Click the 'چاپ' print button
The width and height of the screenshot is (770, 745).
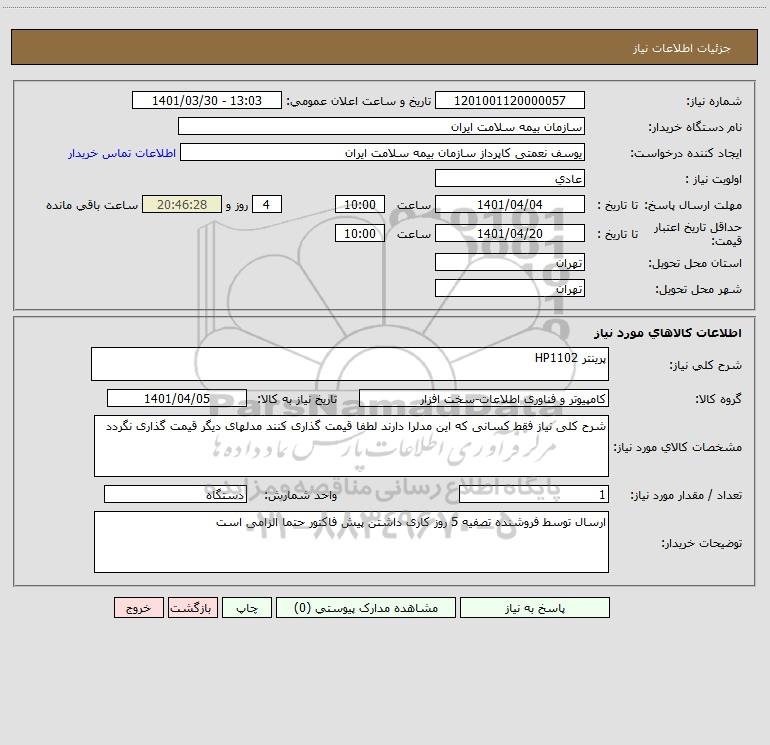(247, 607)
